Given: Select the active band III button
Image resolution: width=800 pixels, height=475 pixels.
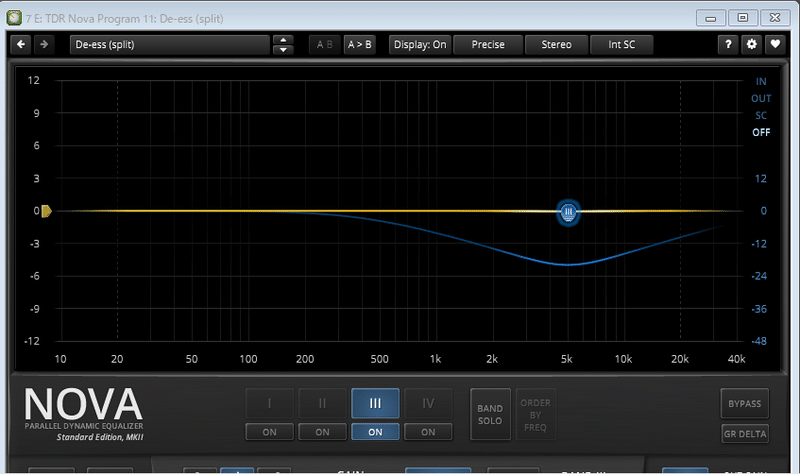Looking at the screenshot, I should (375, 404).
